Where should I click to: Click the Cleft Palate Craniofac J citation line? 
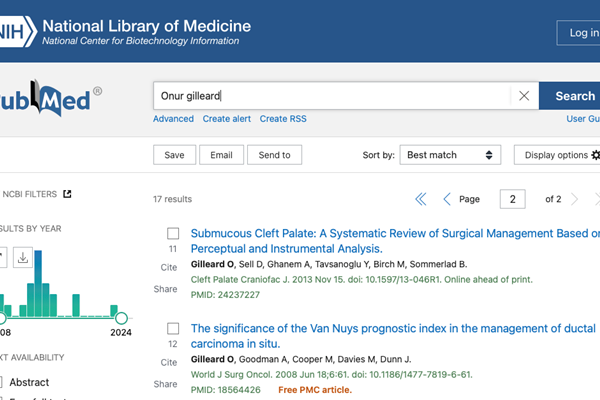[362, 279]
